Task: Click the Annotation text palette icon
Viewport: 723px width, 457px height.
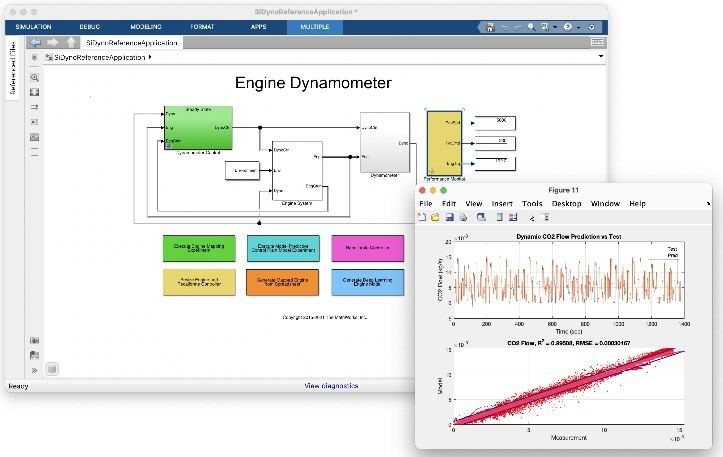Action: pos(35,122)
